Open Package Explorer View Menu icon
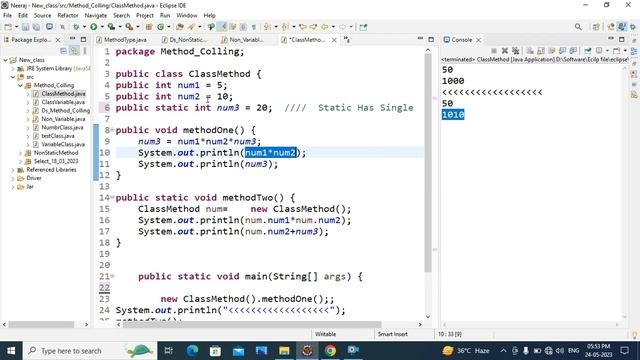640x360 pixels. click(84, 51)
